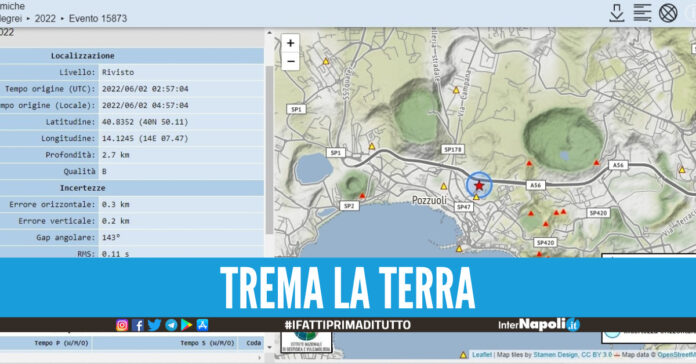Select UTC origin time 2022/06/02 02:57:04

pos(145,89)
